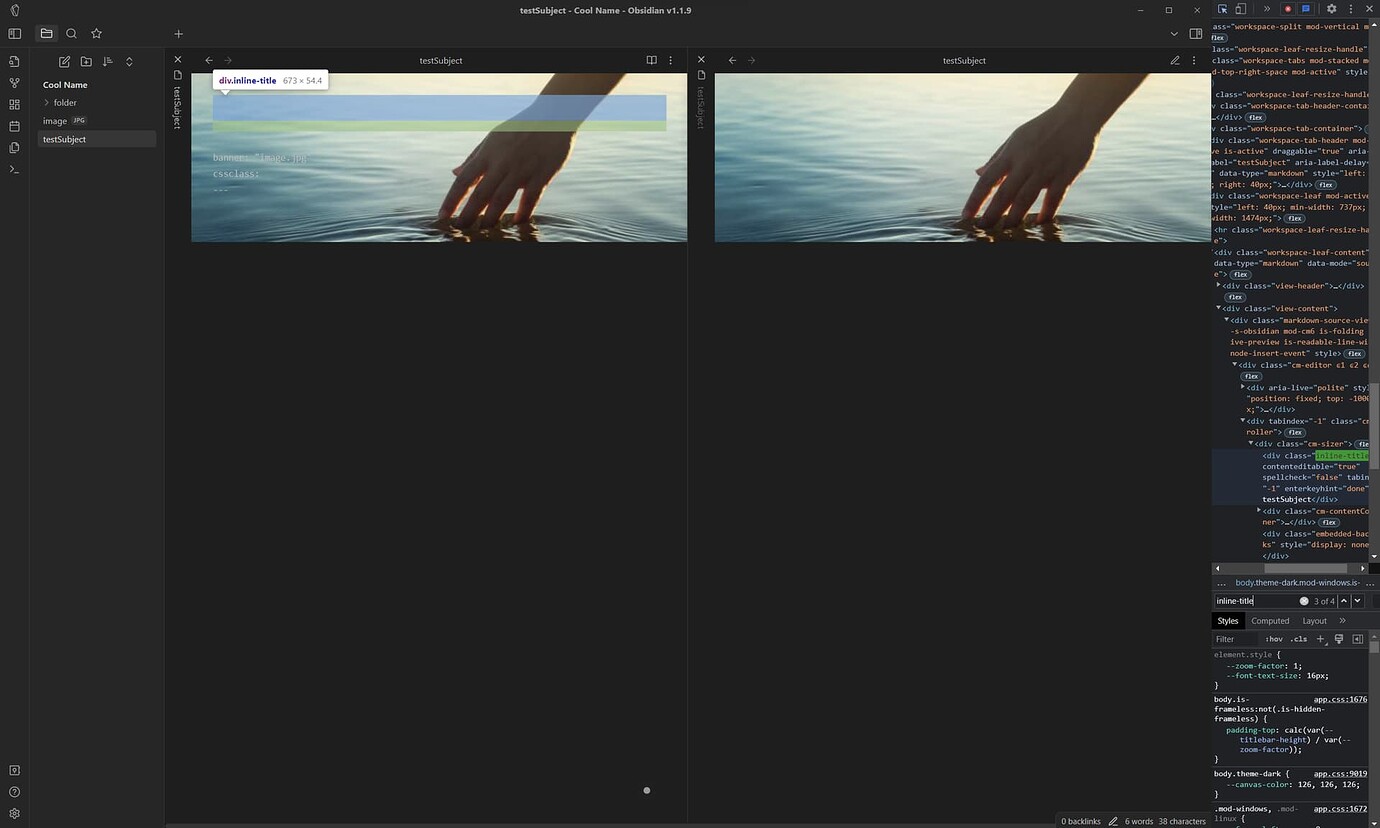This screenshot has height=828, width=1380.
Task: Open the tab list dropdown chevron
Action: coord(1174,33)
